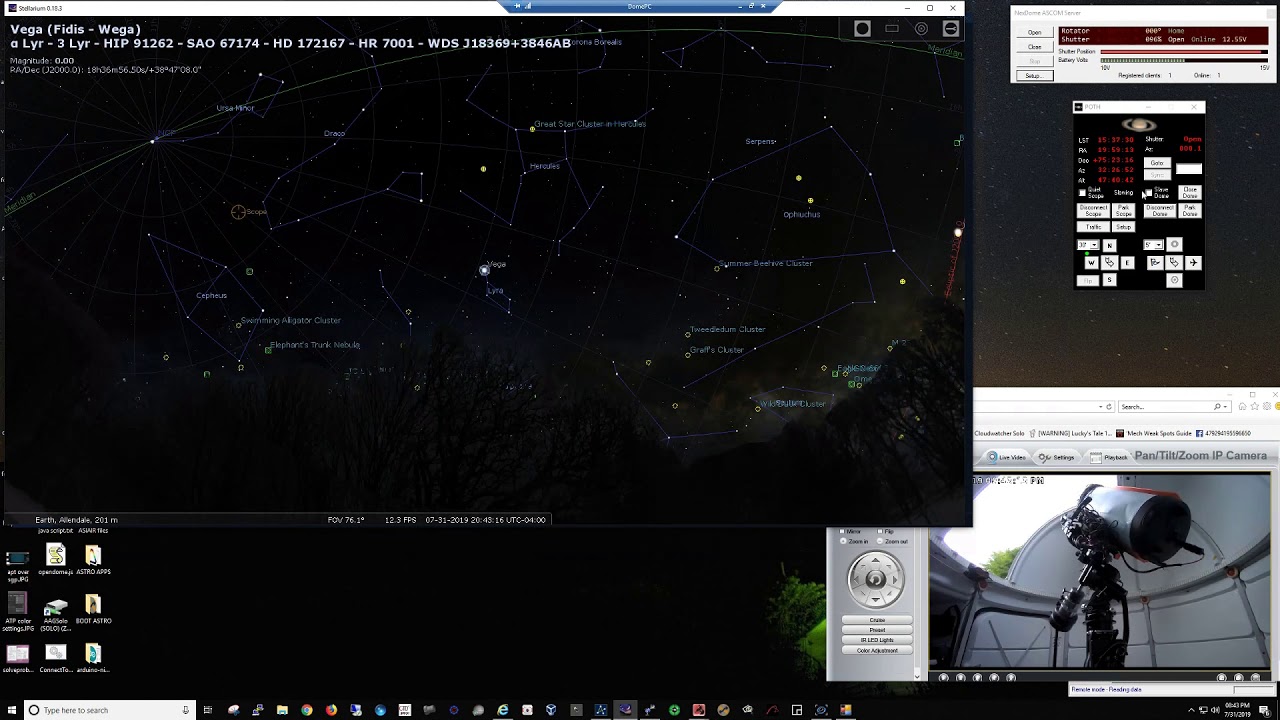This screenshot has width=1280, height=720.
Task: Open Google Chrome from taskbar
Action: click(307, 710)
